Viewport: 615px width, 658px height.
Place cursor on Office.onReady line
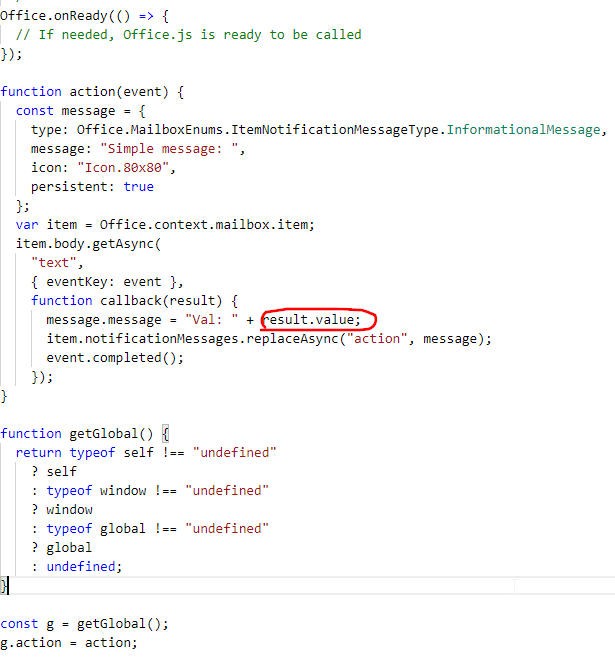[x=84, y=16]
